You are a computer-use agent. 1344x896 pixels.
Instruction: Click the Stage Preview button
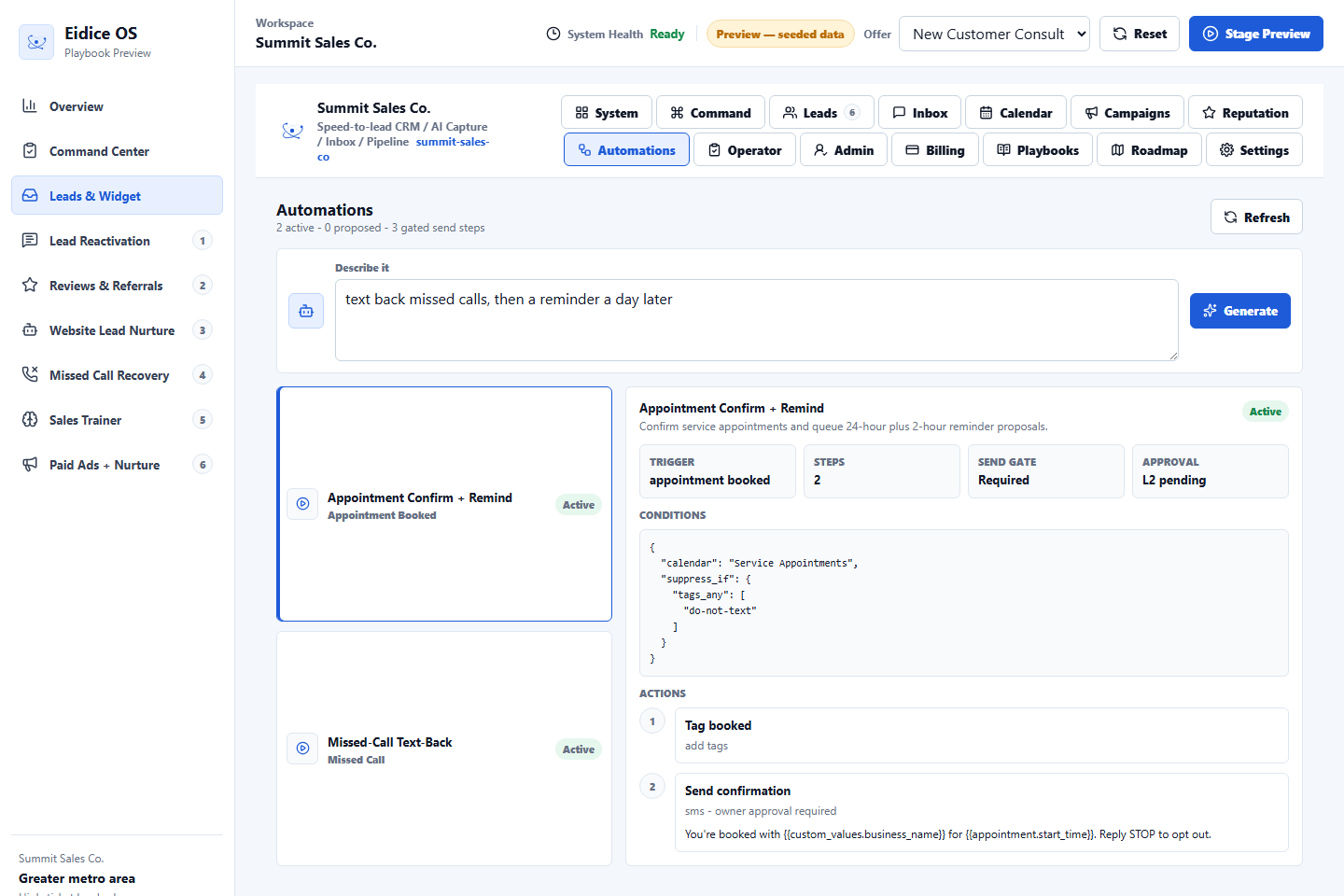1256,34
